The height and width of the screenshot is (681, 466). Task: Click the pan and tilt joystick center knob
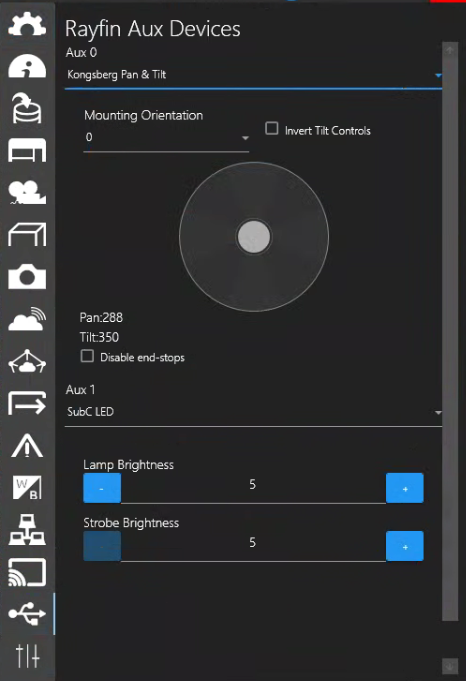click(254, 237)
